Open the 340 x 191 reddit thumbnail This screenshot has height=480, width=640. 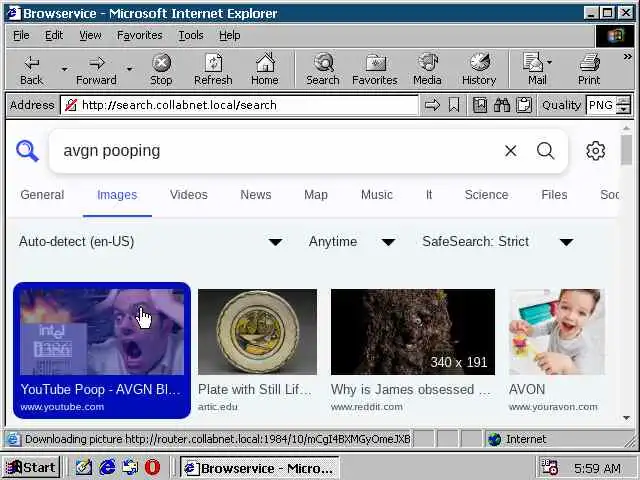point(413,332)
